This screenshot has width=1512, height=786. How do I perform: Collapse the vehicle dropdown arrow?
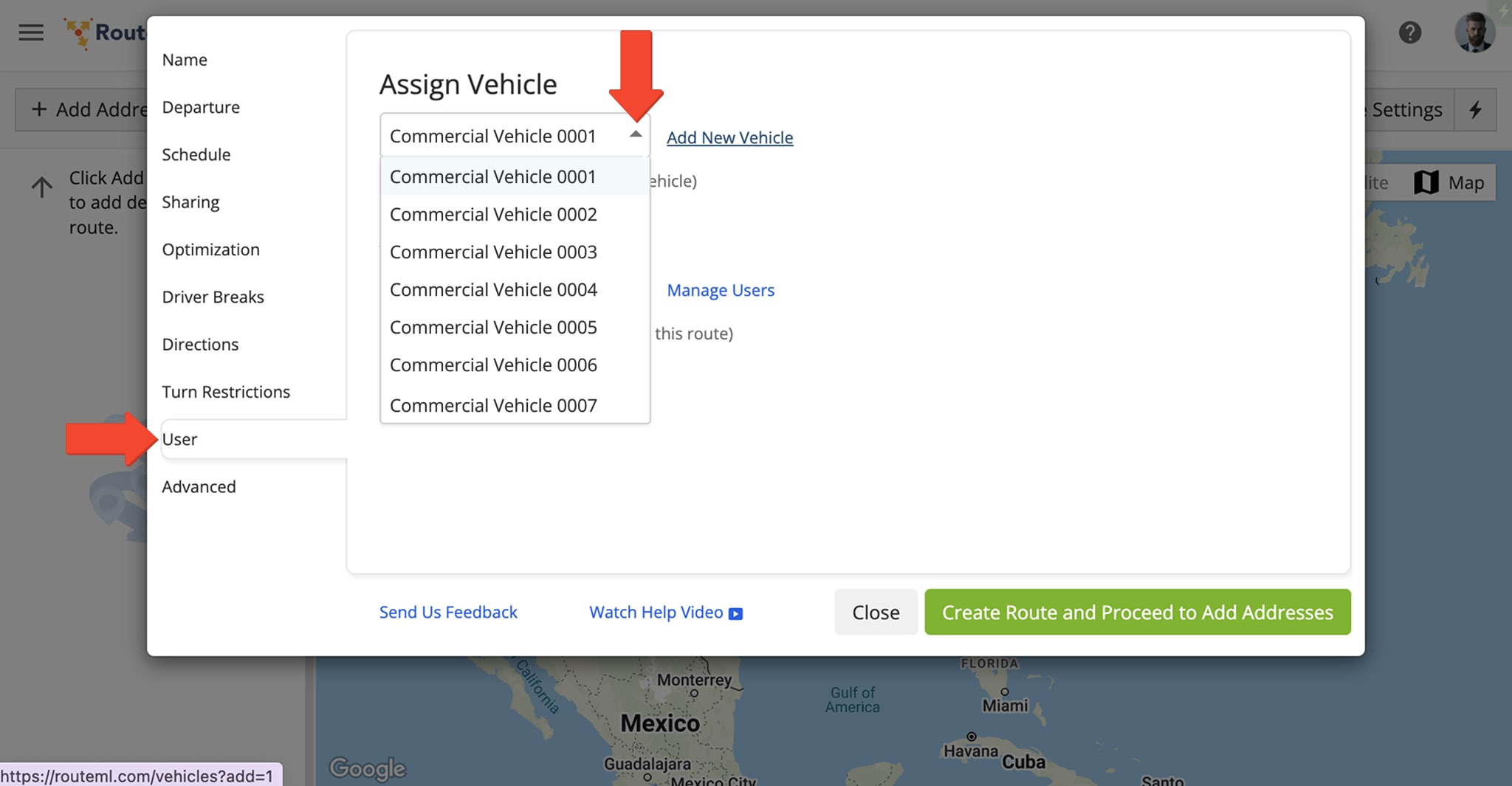point(635,134)
